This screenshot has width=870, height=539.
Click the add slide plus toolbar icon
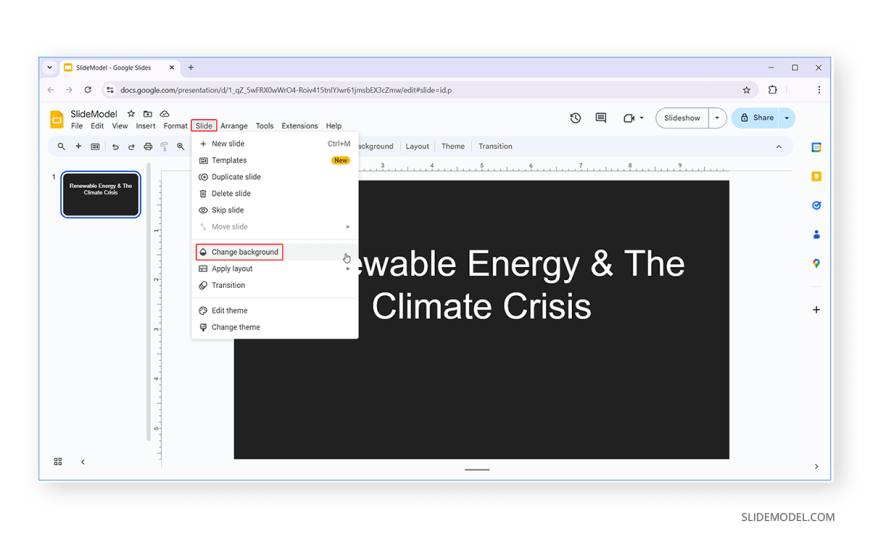coord(78,147)
